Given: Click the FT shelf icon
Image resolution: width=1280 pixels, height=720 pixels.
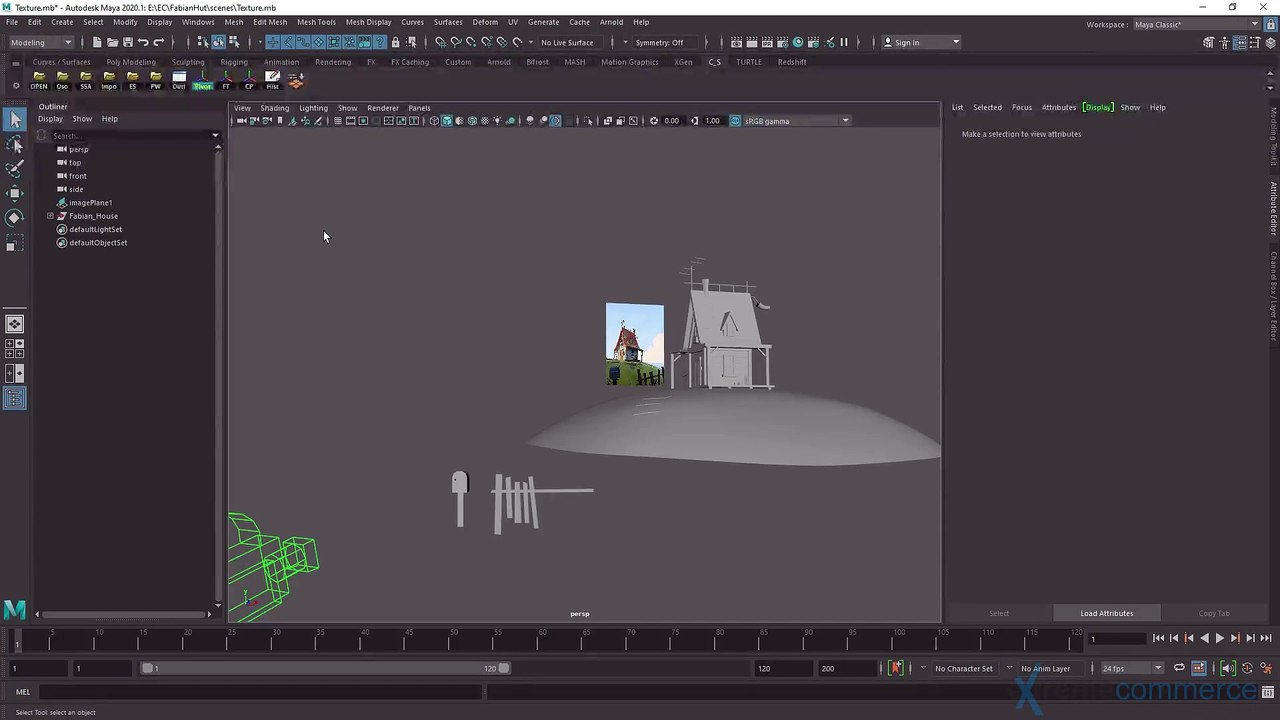Looking at the screenshot, I should point(226,80).
